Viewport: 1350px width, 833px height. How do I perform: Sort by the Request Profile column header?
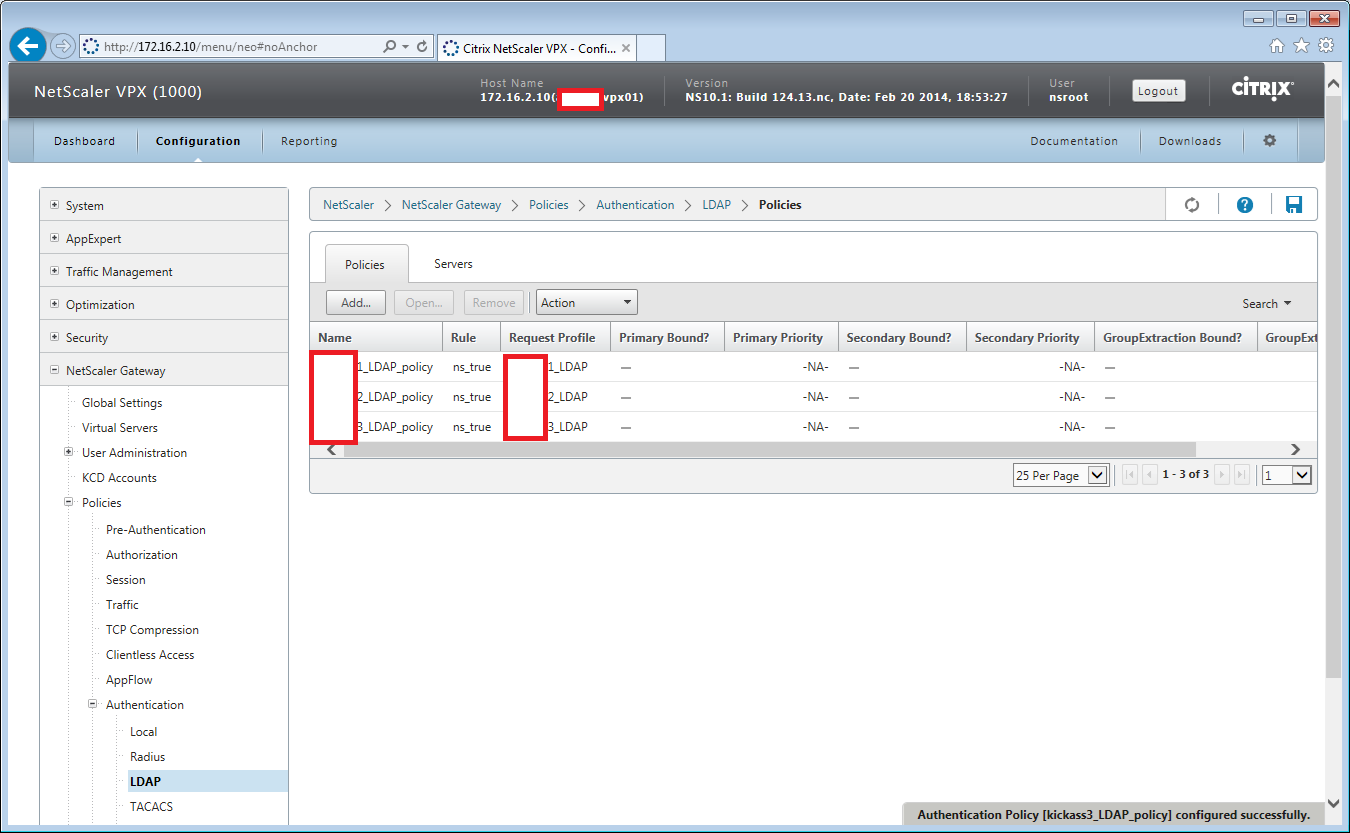556,337
